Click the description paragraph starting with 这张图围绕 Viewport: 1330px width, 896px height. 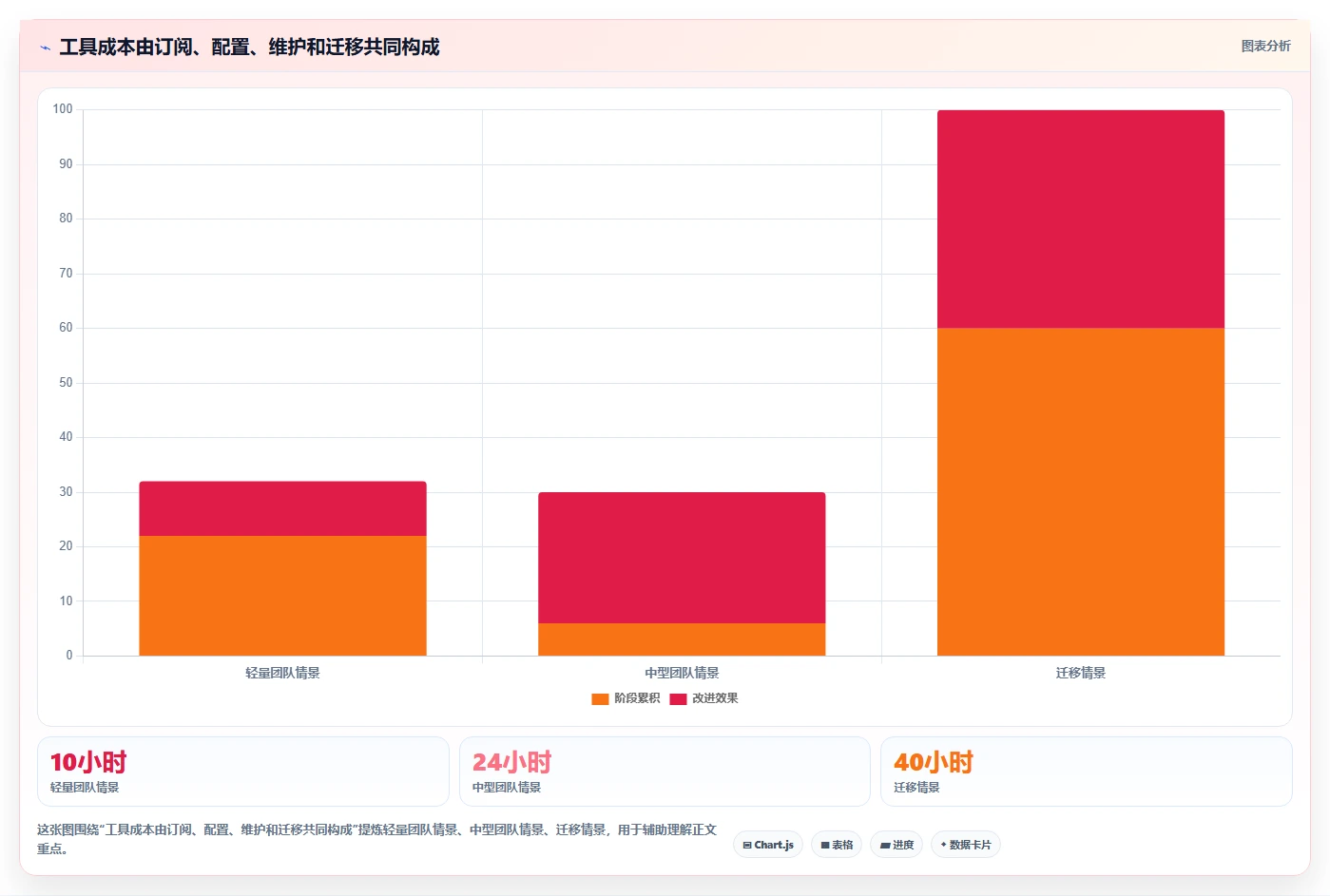coord(376,839)
